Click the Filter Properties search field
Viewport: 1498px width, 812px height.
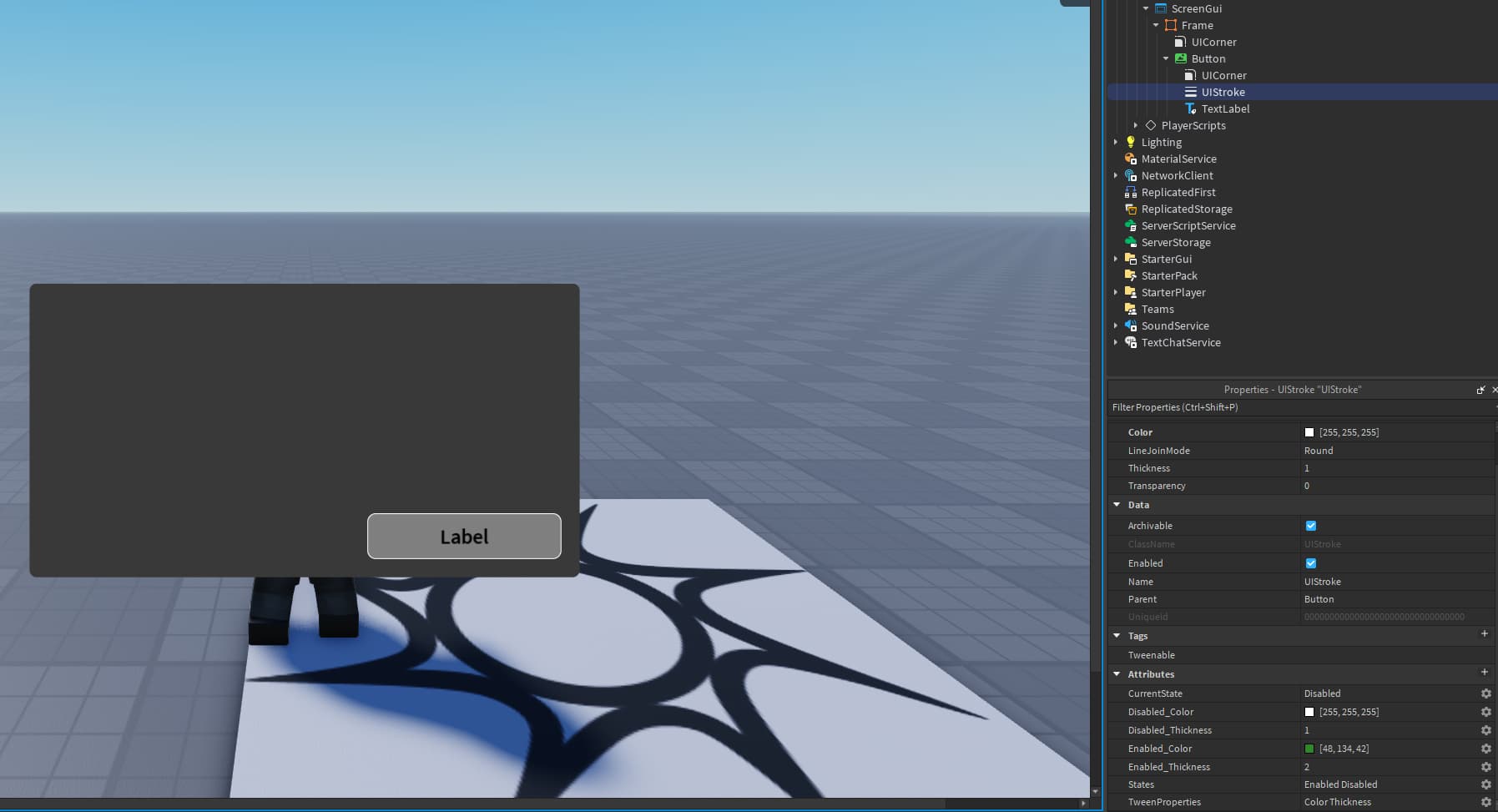(x=1210, y=407)
